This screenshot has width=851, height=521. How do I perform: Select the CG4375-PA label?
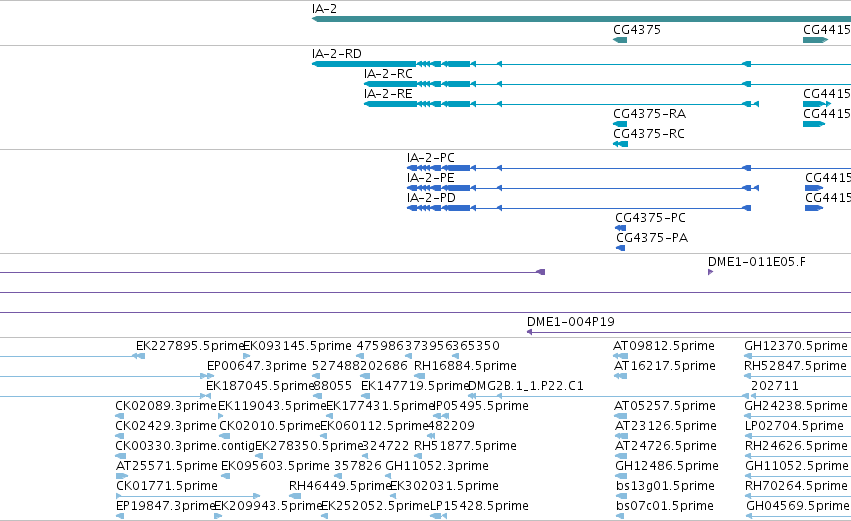652,238
